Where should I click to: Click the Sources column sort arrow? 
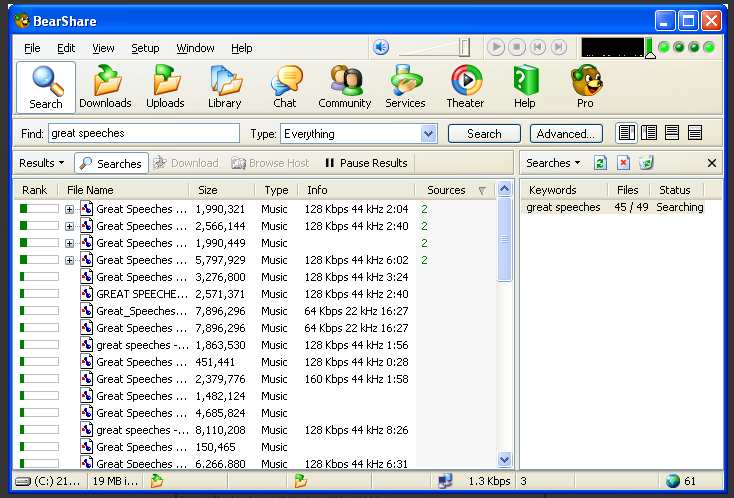pyautogui.click(x=482, y=190)
